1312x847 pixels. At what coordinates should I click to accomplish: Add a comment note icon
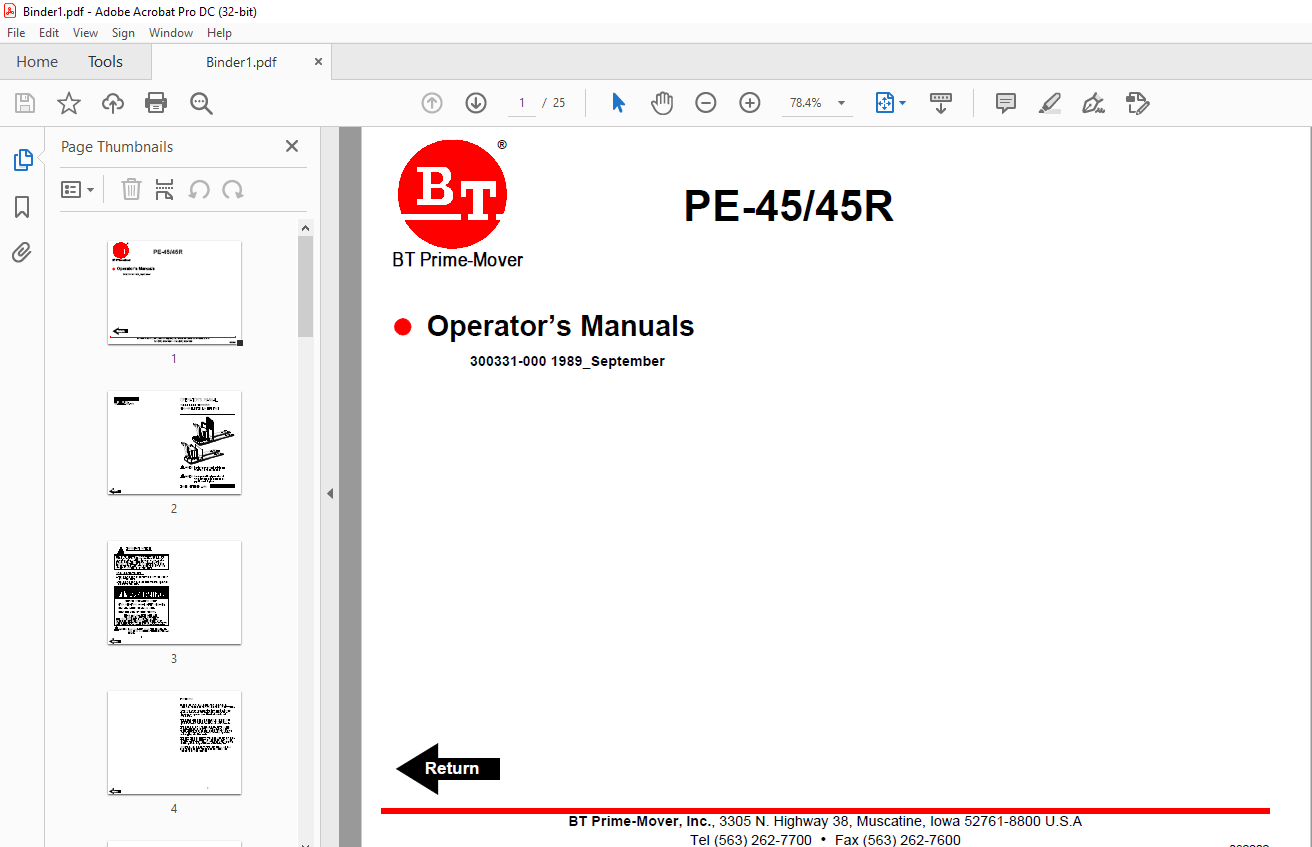[1006, 103]
